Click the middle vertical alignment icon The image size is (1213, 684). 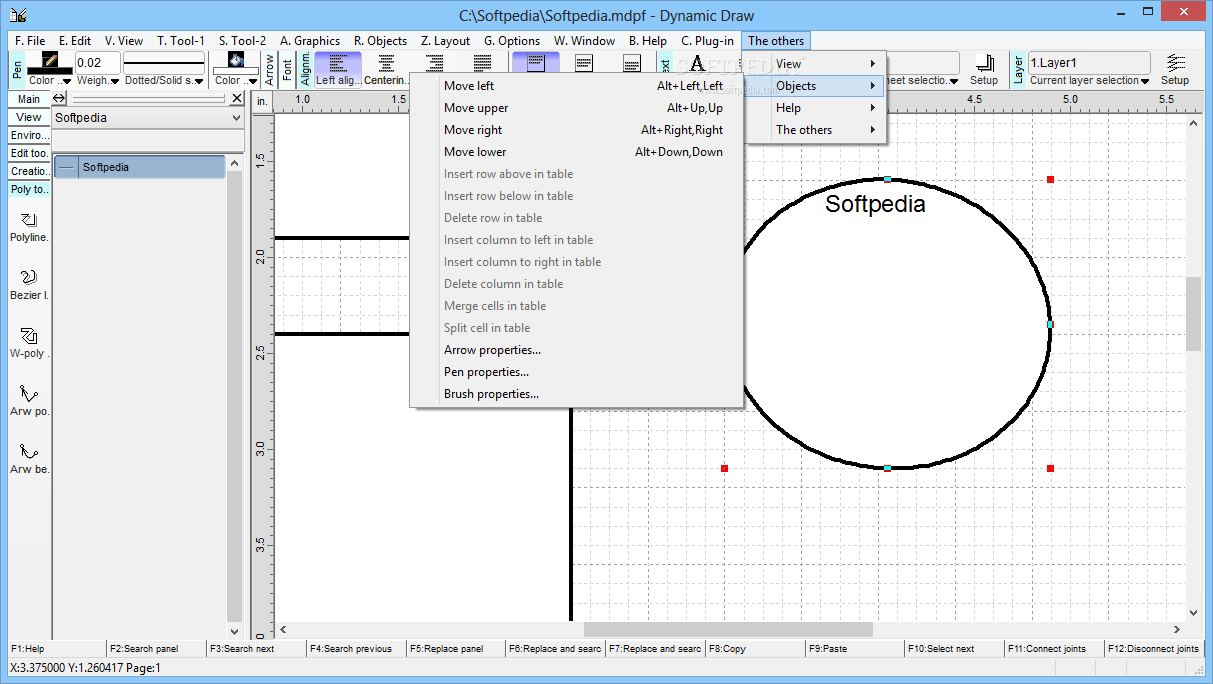click(x=584, y=64)
